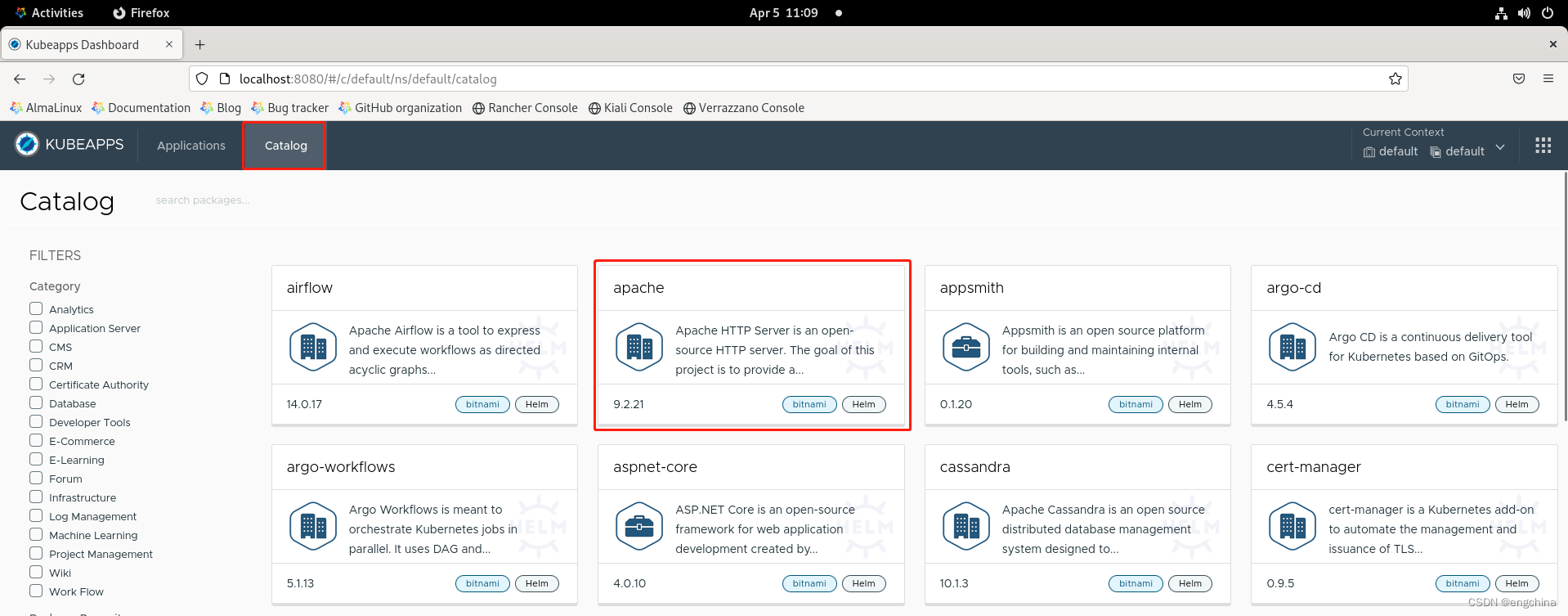Expand the Current Context dropdown chevron
Screen dimensions: 1568x616
point(1500,147)
